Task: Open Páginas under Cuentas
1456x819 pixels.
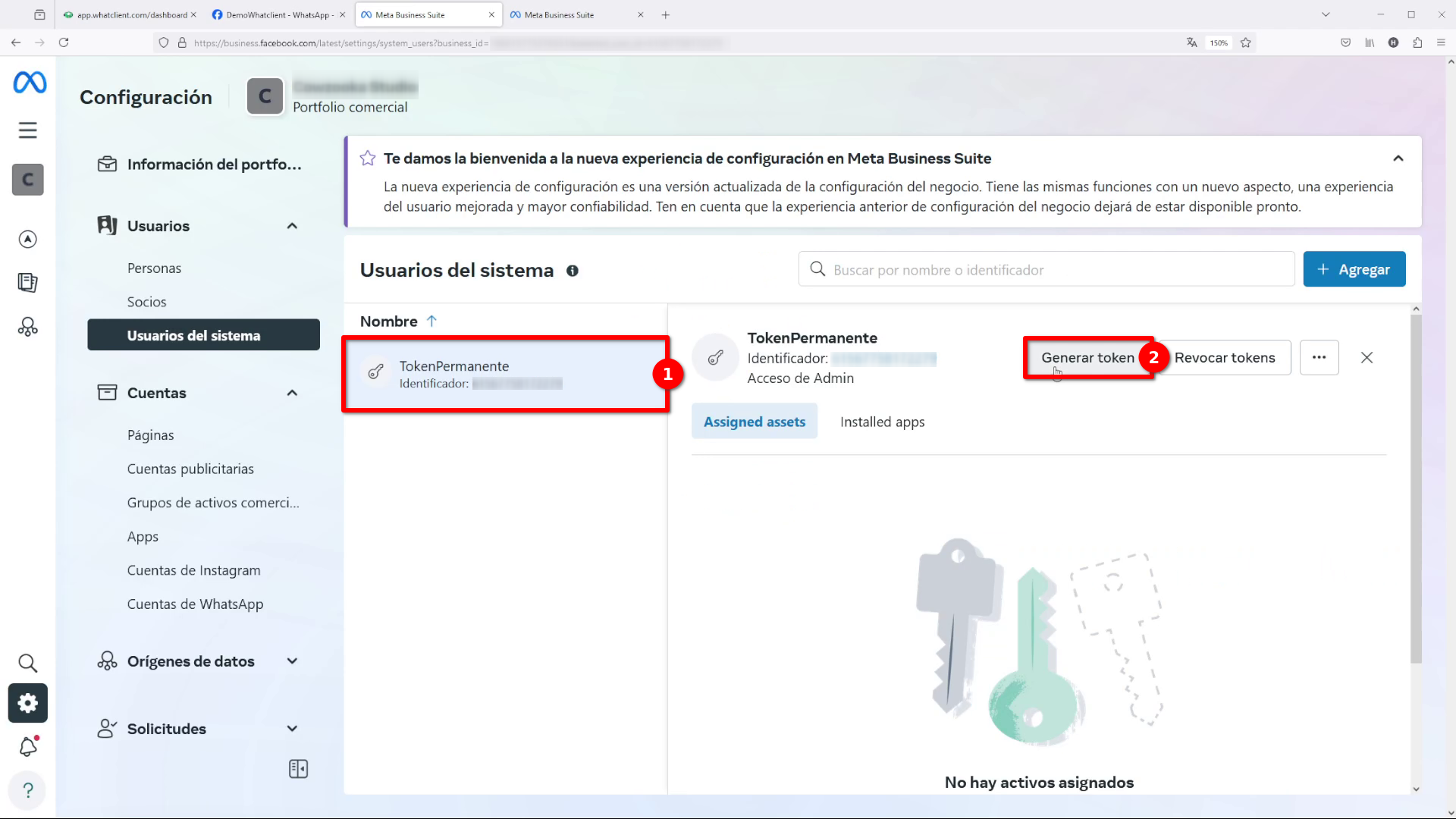Action: pos(150,435)
